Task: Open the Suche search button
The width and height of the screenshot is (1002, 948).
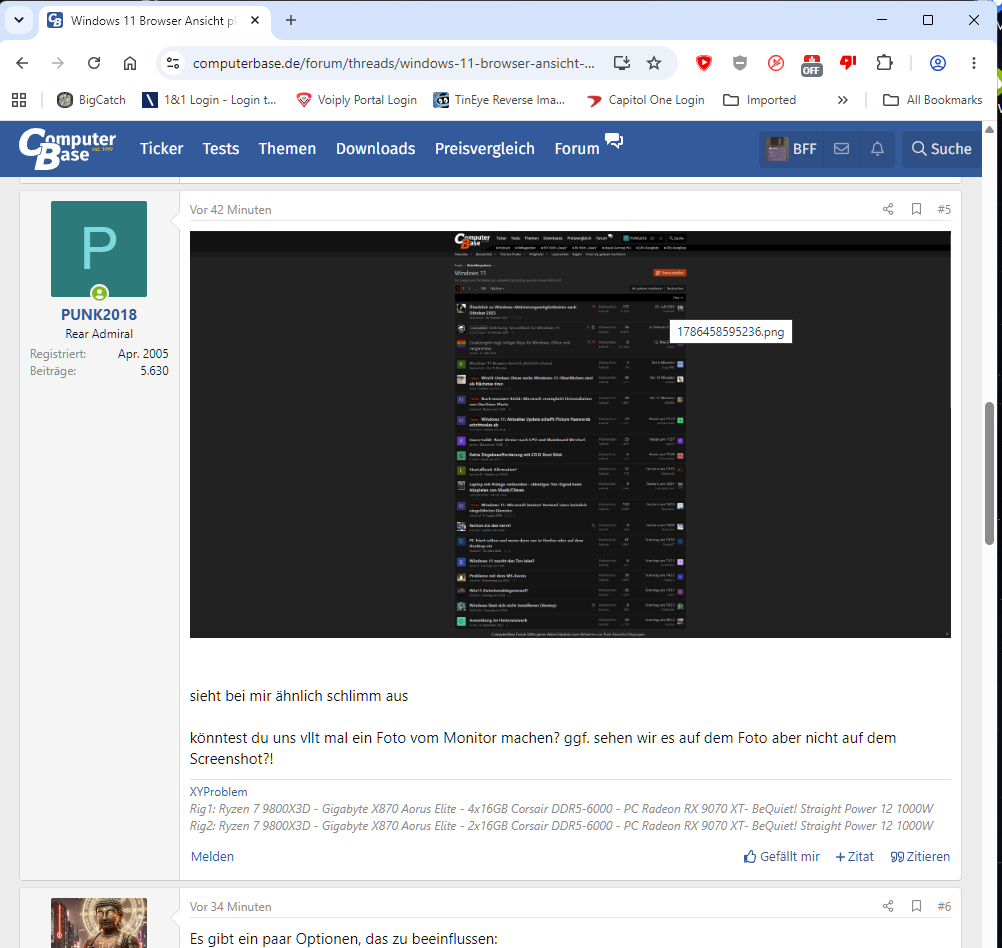Action: coord(941,149)
